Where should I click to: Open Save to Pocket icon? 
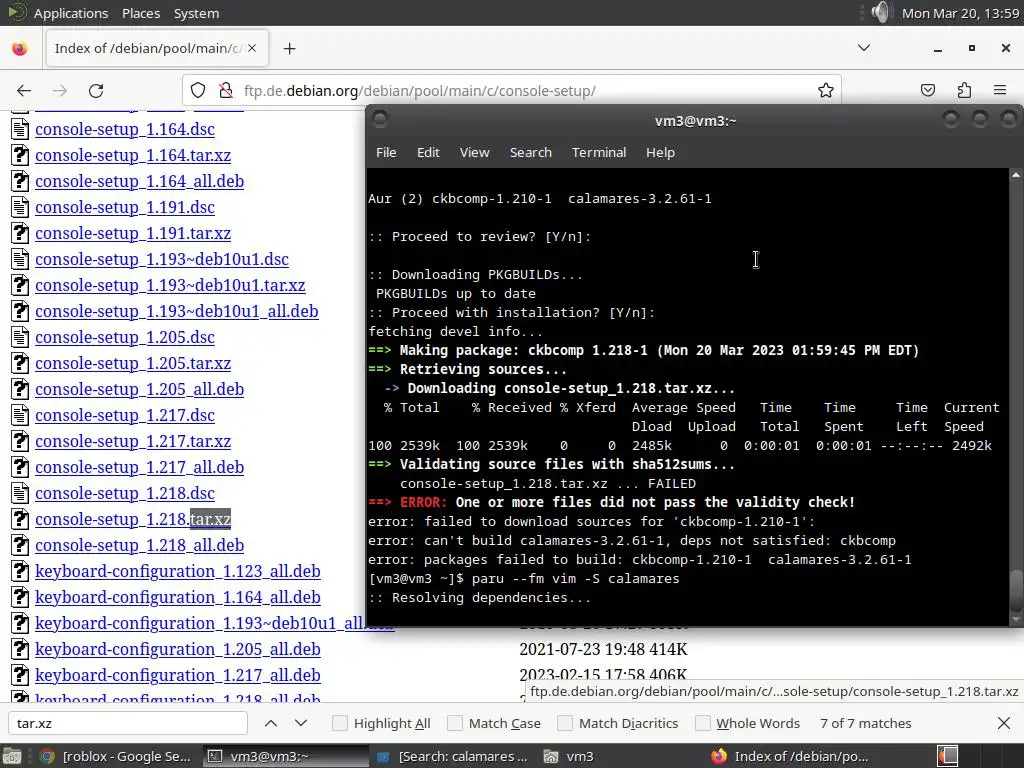click(x=927, y=91)
